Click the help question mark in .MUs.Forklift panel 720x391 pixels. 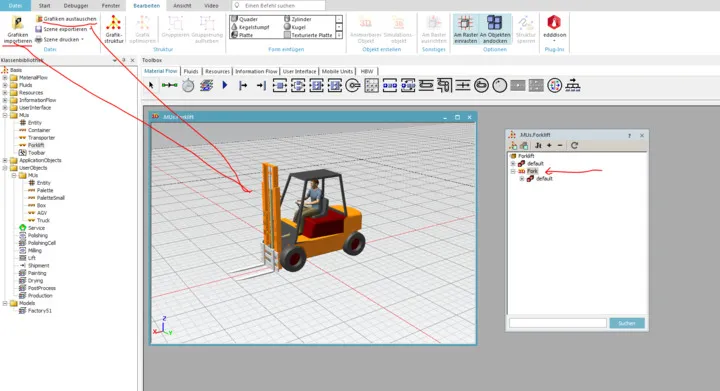point(629,135)
